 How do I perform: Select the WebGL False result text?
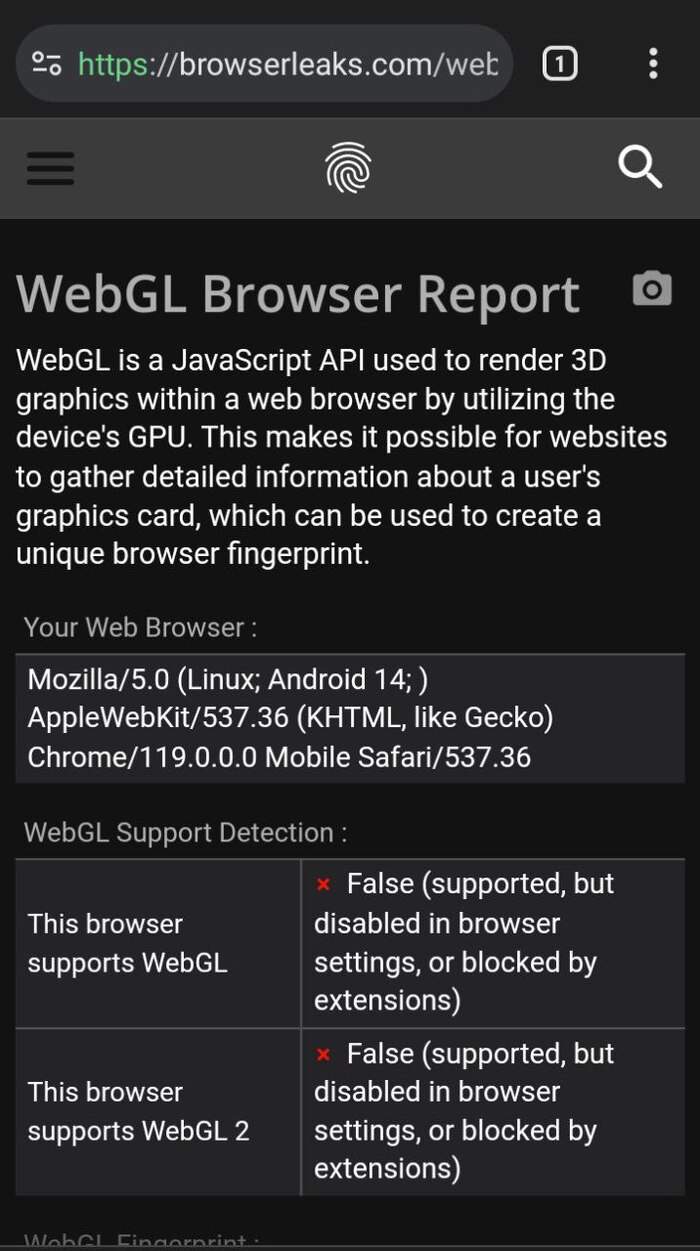[465, 942]
